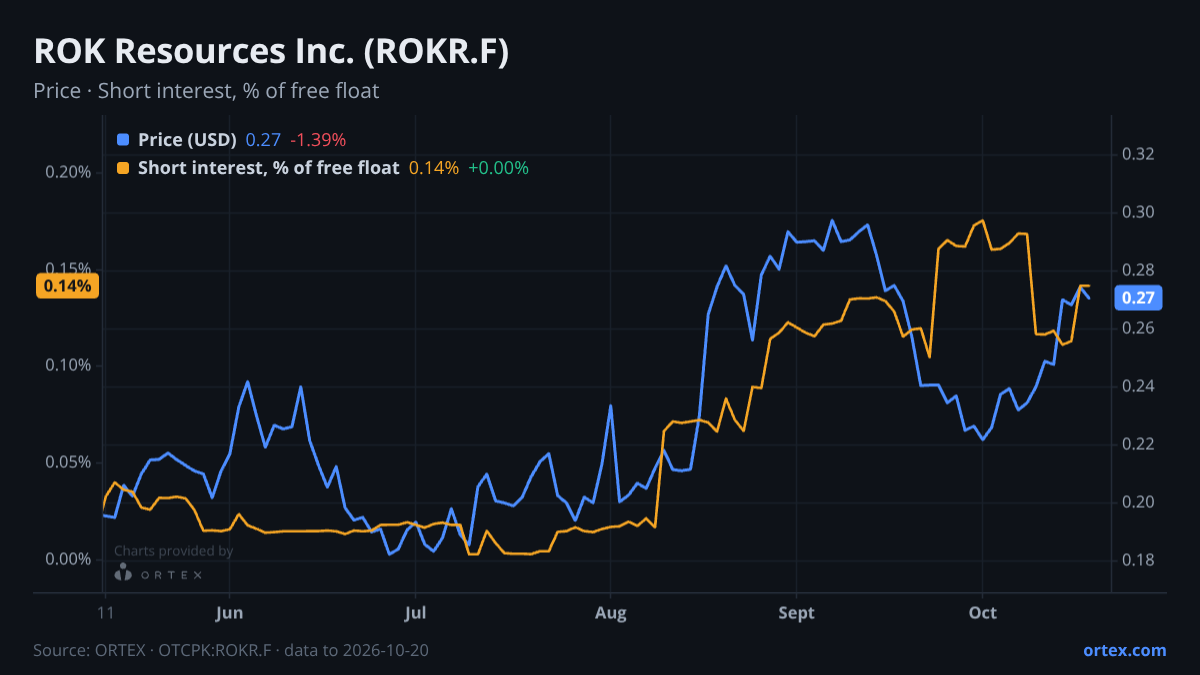1200x675 pixels.
Task: Click the 0.10% left axis label
Action: coord(68,366)
